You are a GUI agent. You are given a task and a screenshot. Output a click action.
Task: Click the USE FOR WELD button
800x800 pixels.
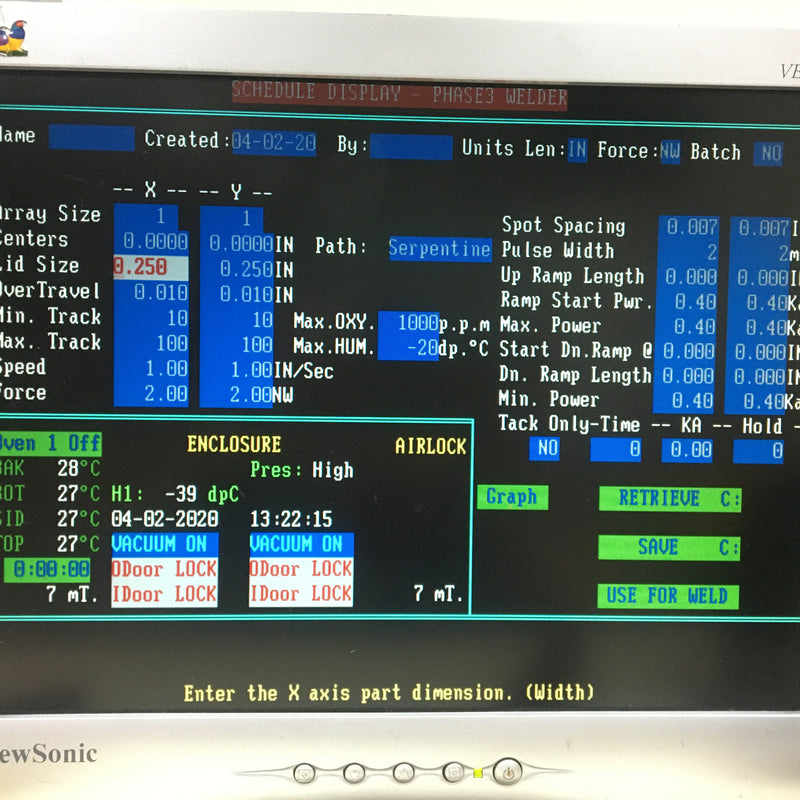[668, 596]
